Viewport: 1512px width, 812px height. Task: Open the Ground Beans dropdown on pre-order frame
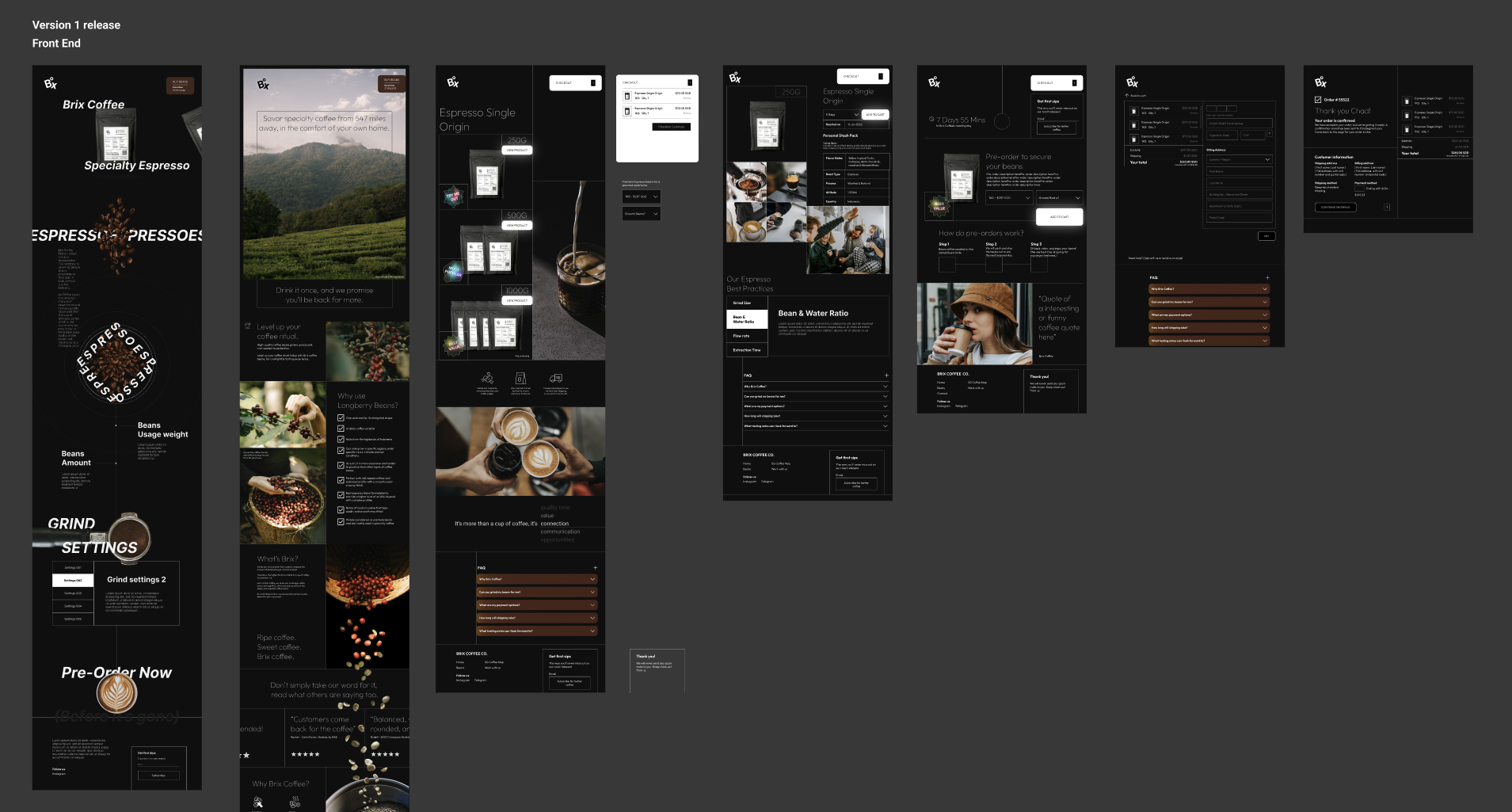tap(1059, 197)
